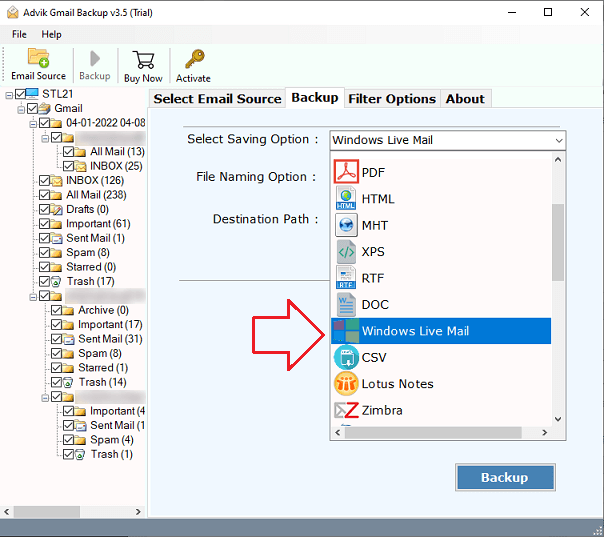
Task: Collapse the STL21 tree node
Action: point(9,95)
